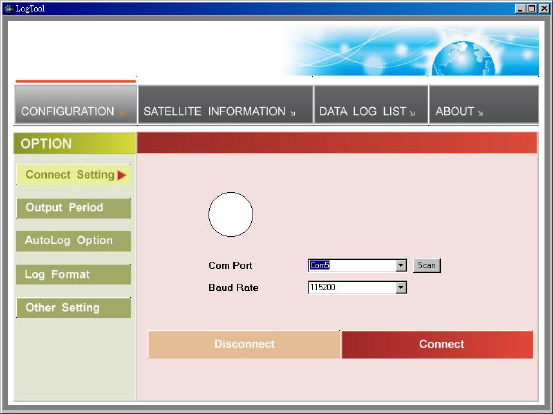Click the arrow icon next to ABOUT

tap(480, 113)
